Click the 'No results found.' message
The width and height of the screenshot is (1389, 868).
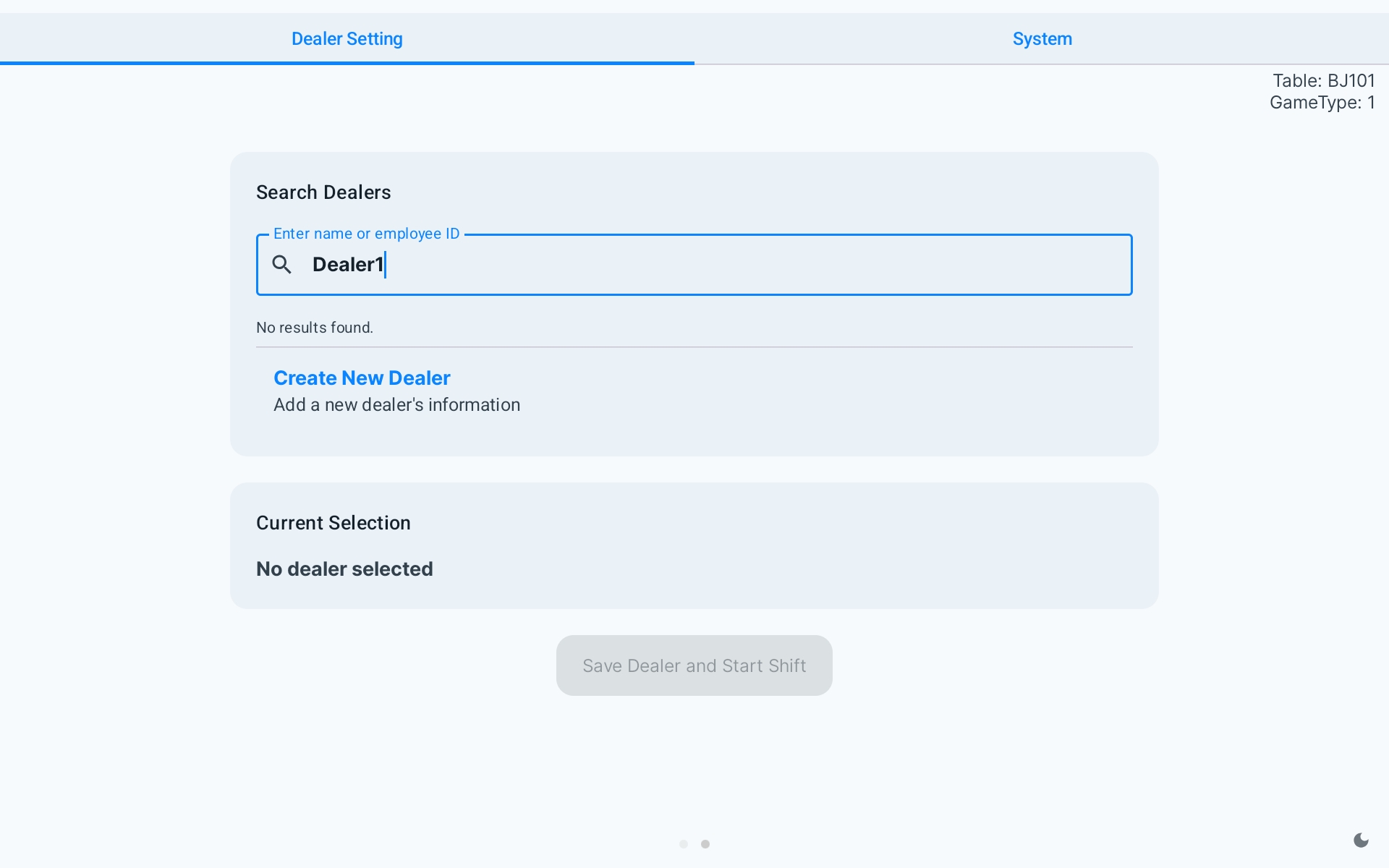(315, 328)
